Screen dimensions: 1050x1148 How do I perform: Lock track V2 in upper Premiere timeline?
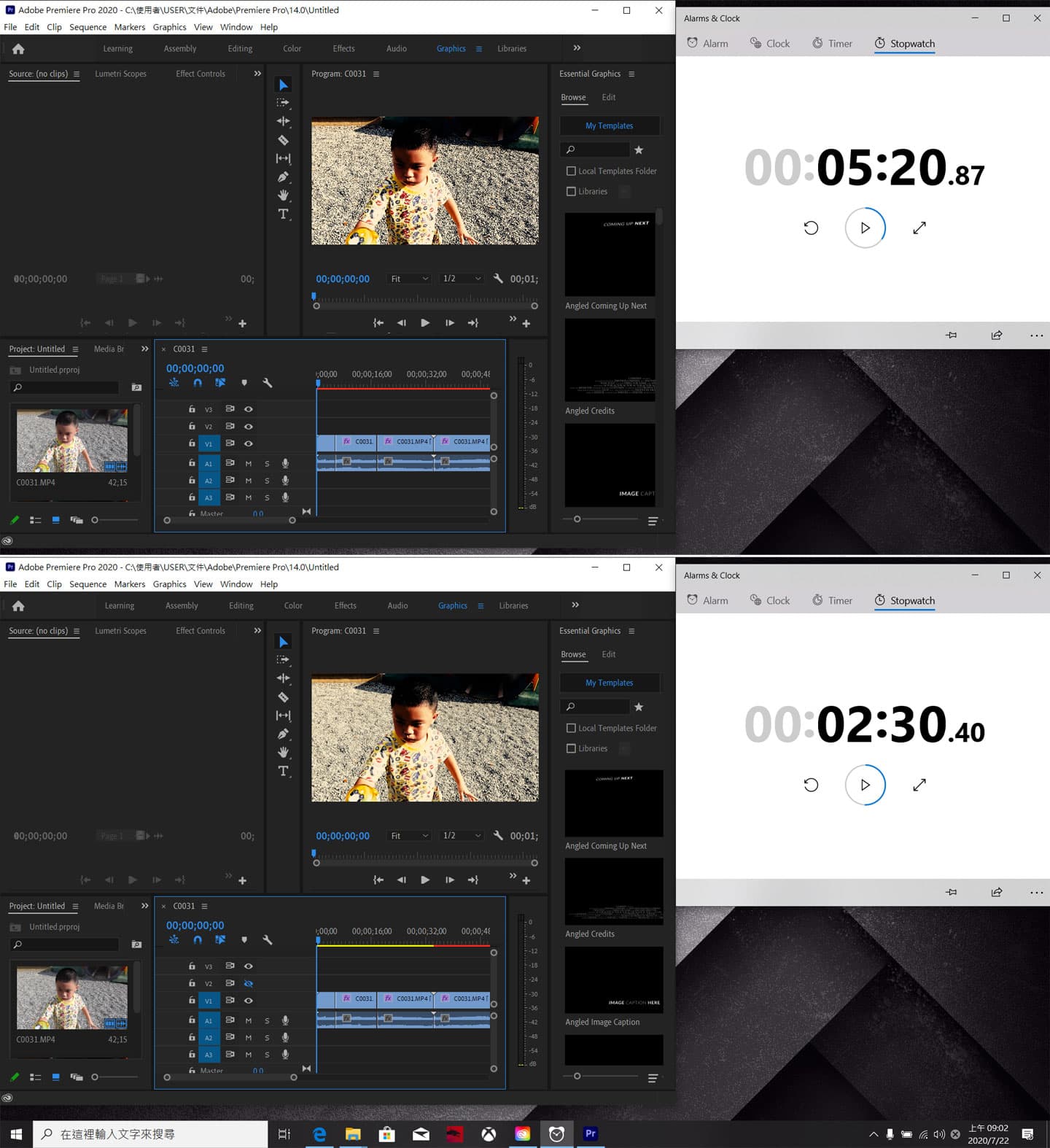[x=192, y=426]
